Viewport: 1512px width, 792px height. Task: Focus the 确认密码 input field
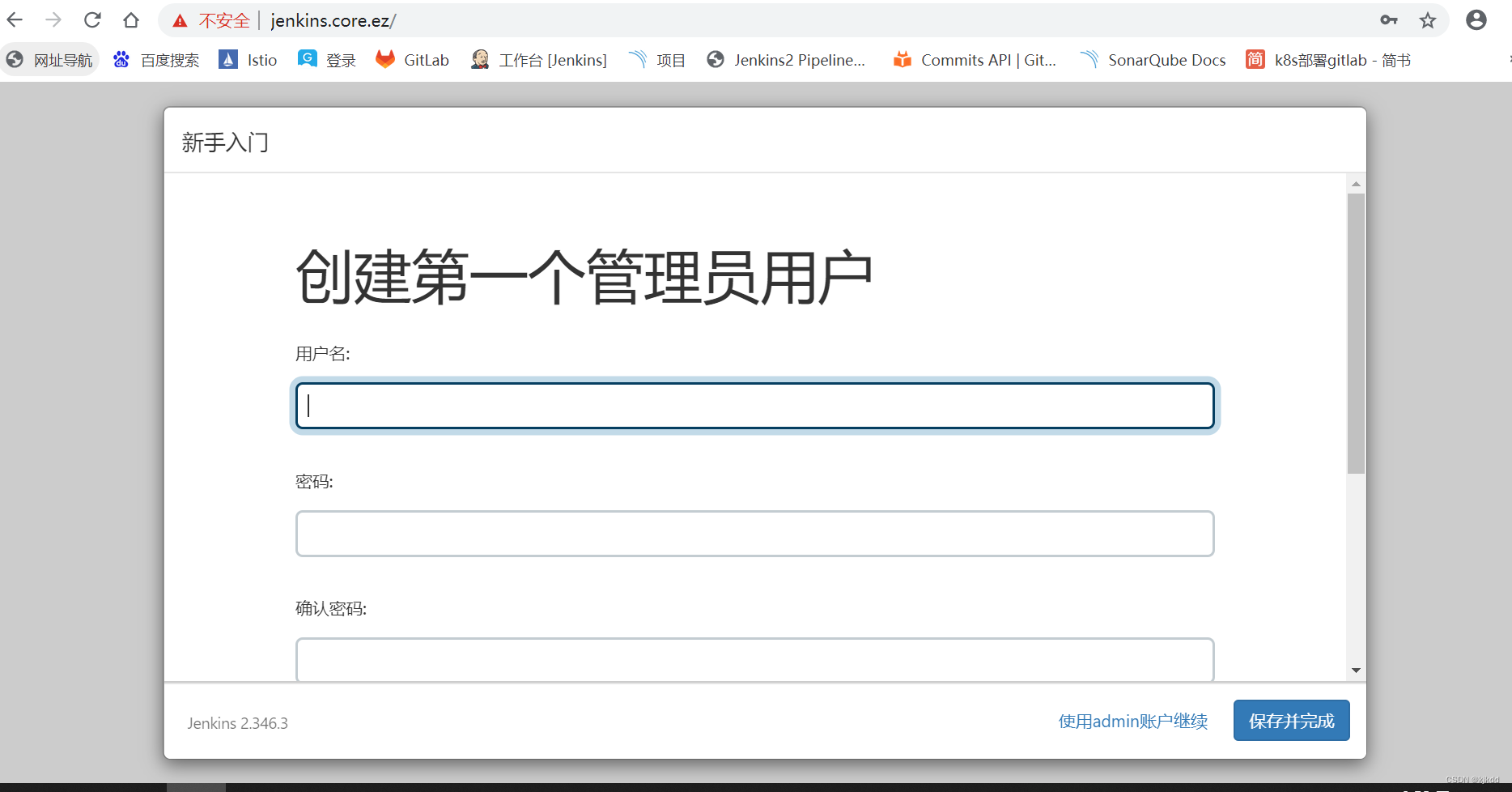pos(754,660)
